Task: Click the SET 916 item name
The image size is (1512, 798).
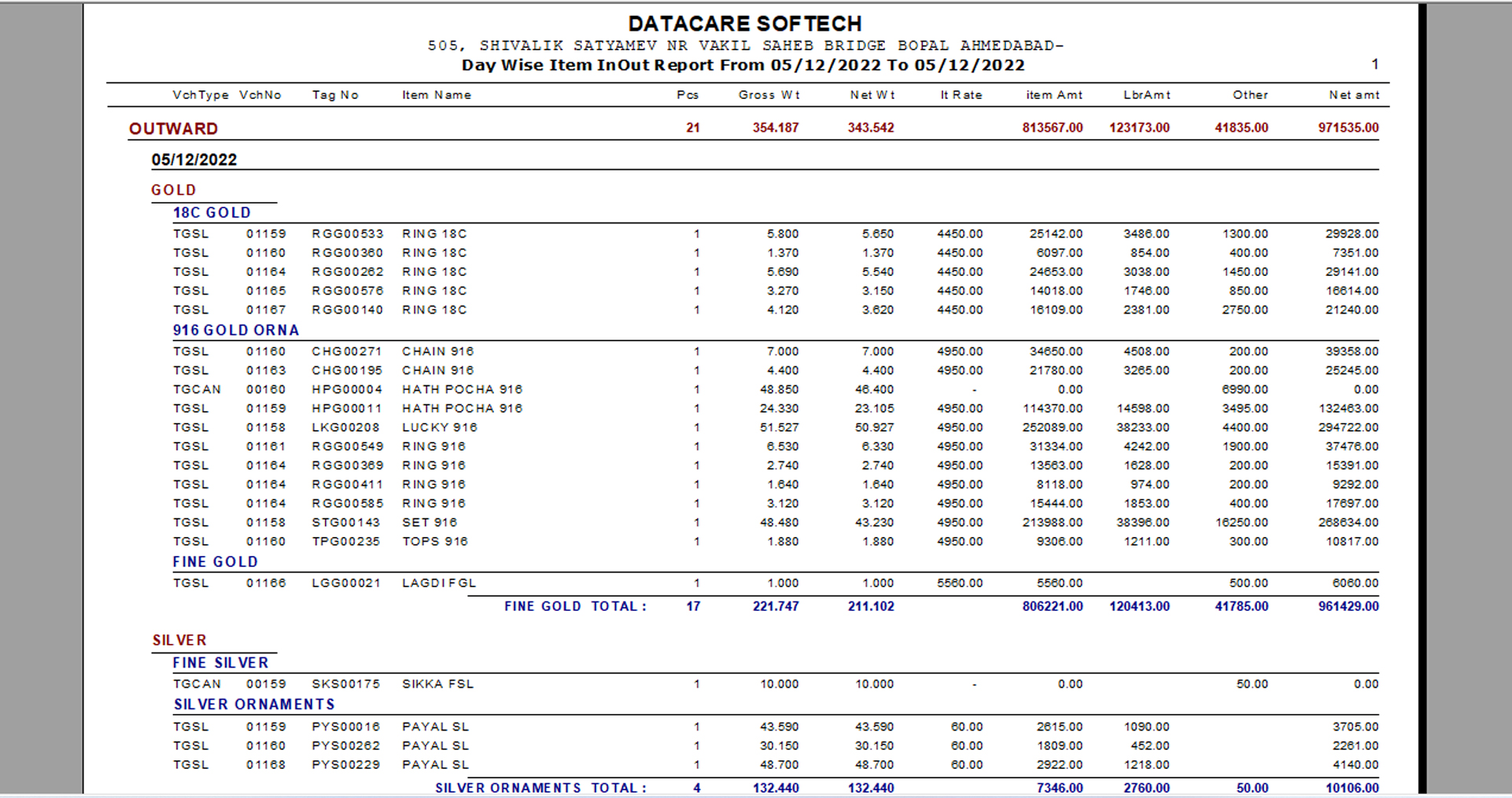Action: 430,522
